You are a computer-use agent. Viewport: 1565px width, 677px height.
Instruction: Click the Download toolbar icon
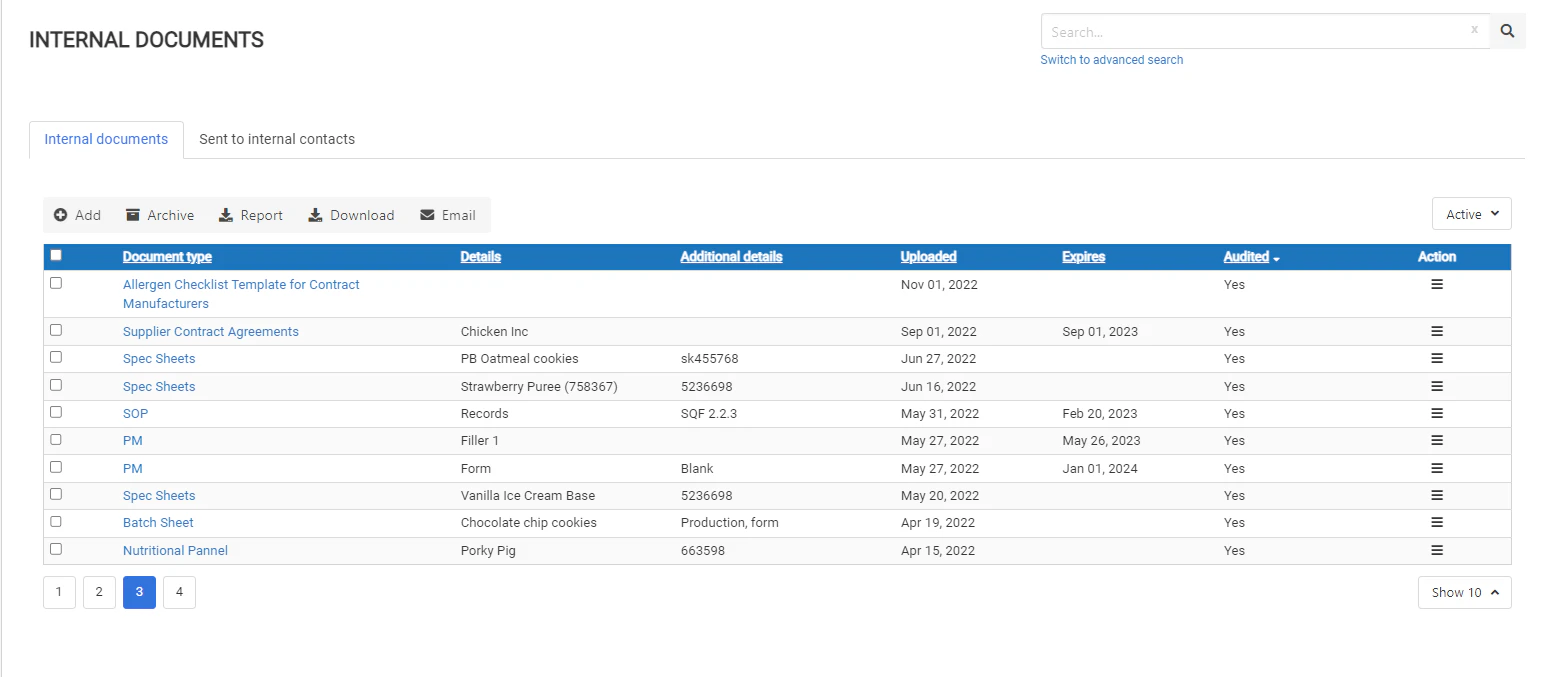[x=318, y=215]
